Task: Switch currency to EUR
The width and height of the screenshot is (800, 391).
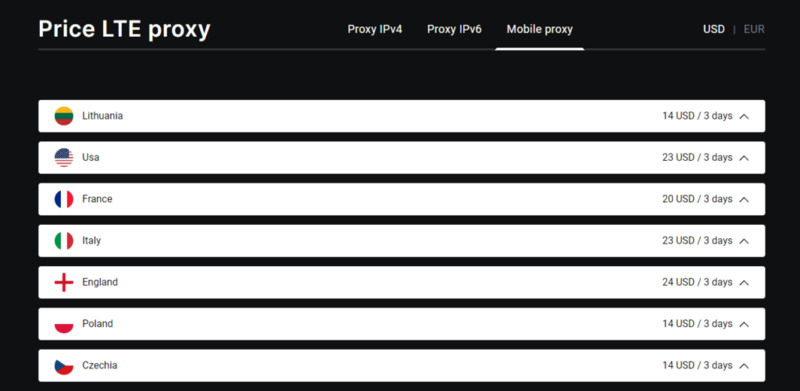Action: (x=754, y=29)
